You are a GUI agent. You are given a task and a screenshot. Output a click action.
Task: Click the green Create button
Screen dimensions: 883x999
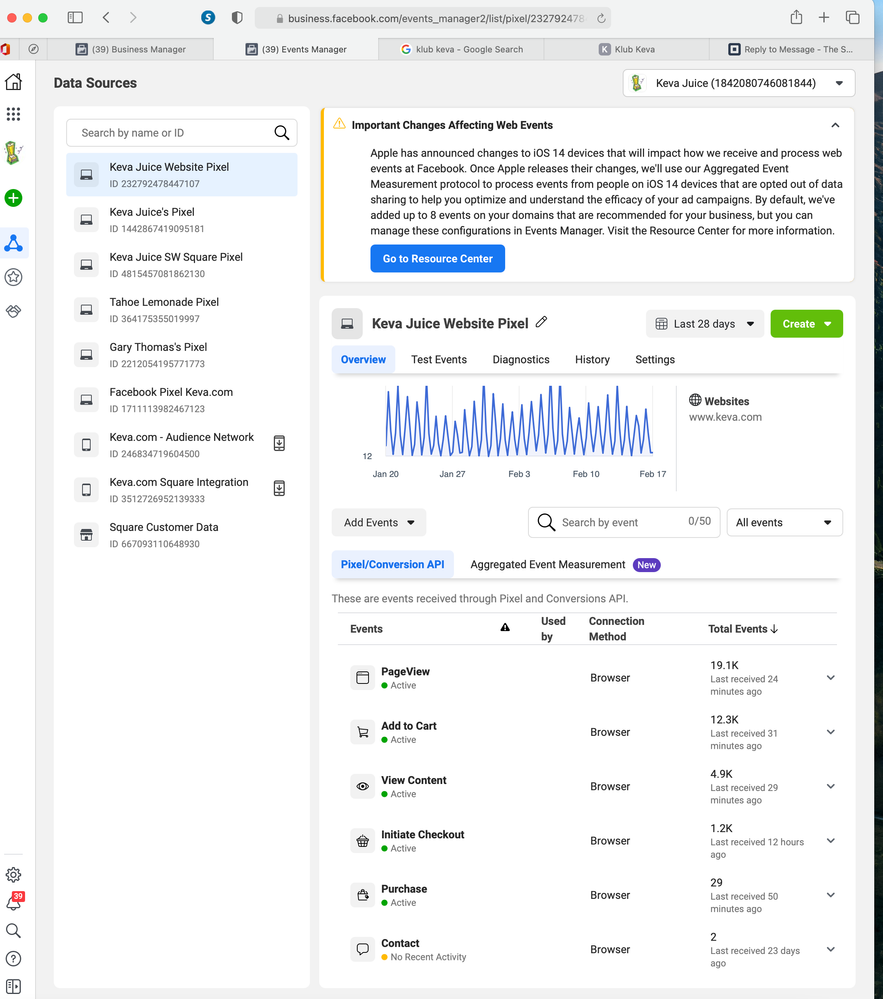806,324
